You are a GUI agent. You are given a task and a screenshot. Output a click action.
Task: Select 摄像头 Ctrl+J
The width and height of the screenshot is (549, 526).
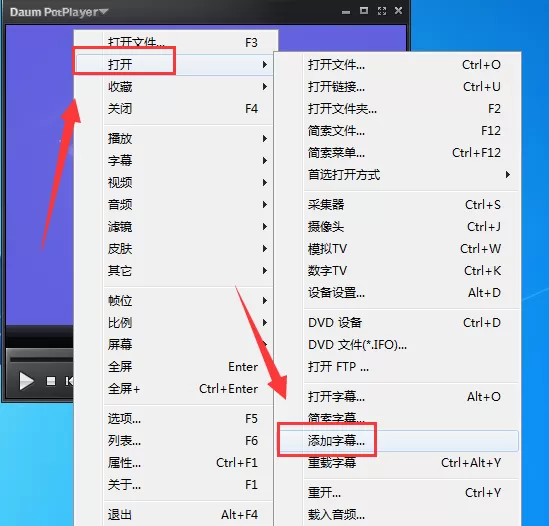(x=397, y=227)
